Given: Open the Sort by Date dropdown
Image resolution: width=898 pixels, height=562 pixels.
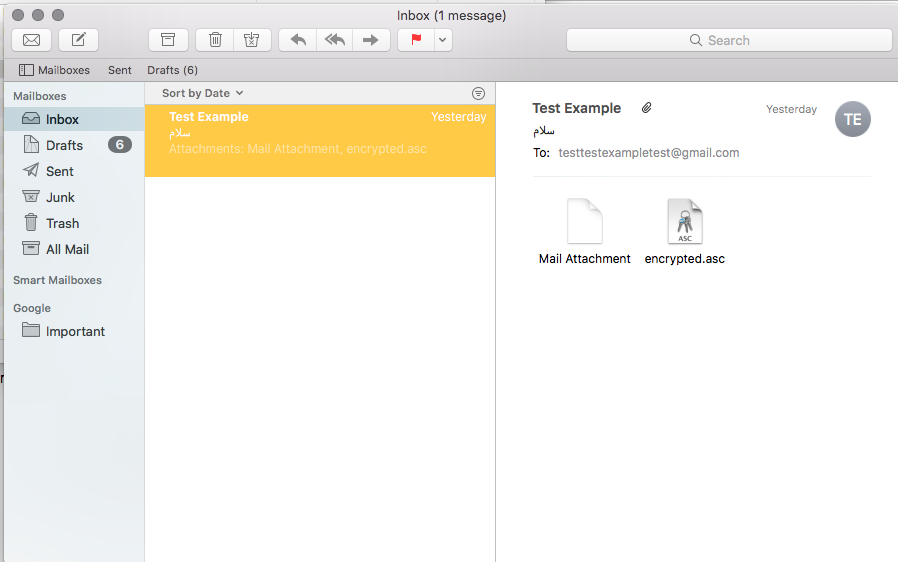Looking at the screenshot, I should click(x=202, y=93).
